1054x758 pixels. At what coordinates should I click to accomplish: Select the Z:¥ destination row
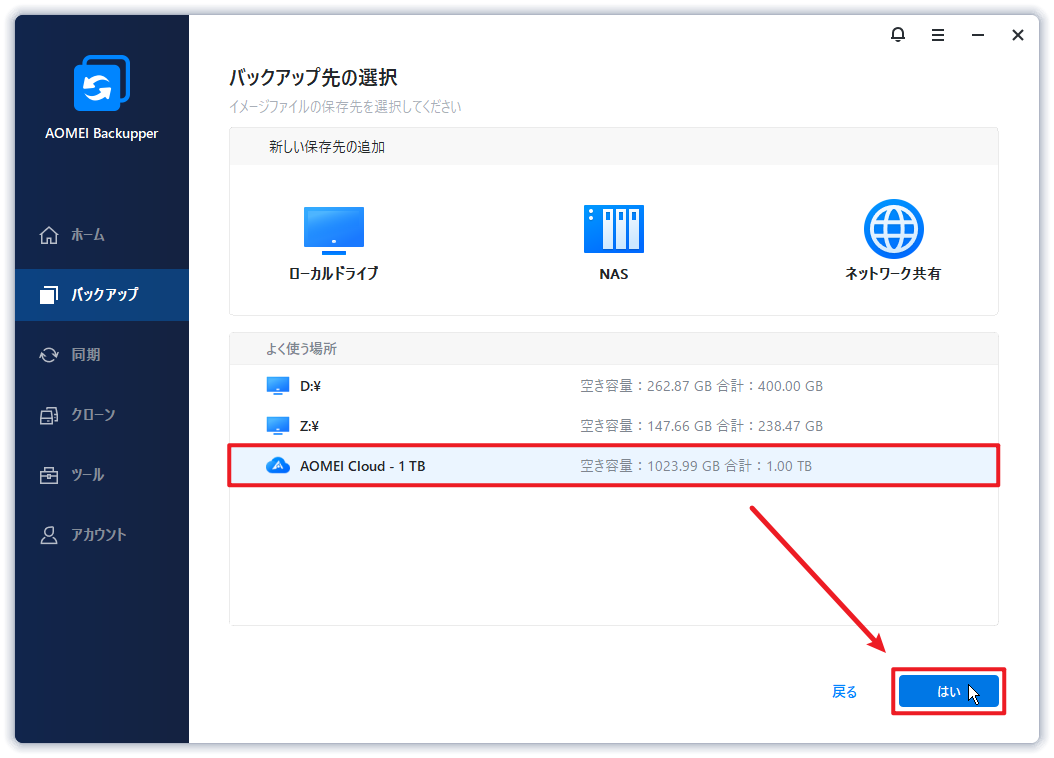click(614, 425)
